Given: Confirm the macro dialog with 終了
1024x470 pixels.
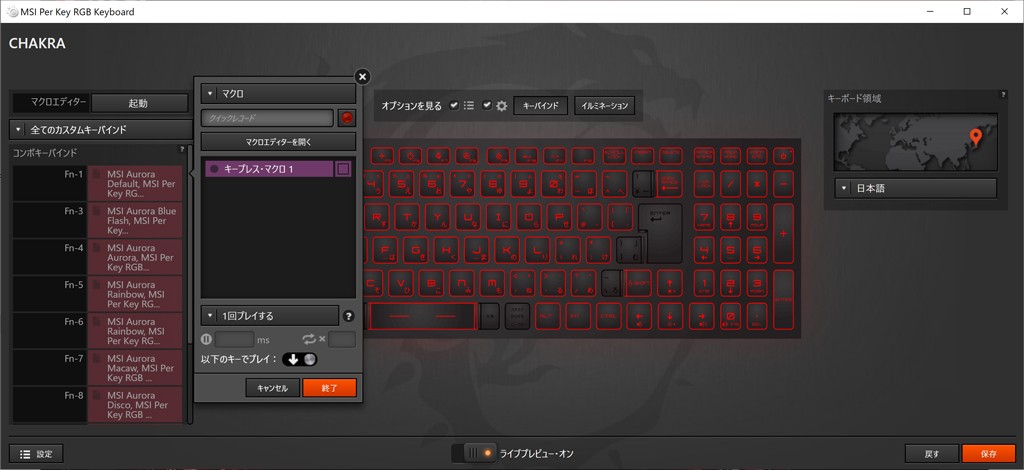Looking at the screenshot, I should click(330, 388).
